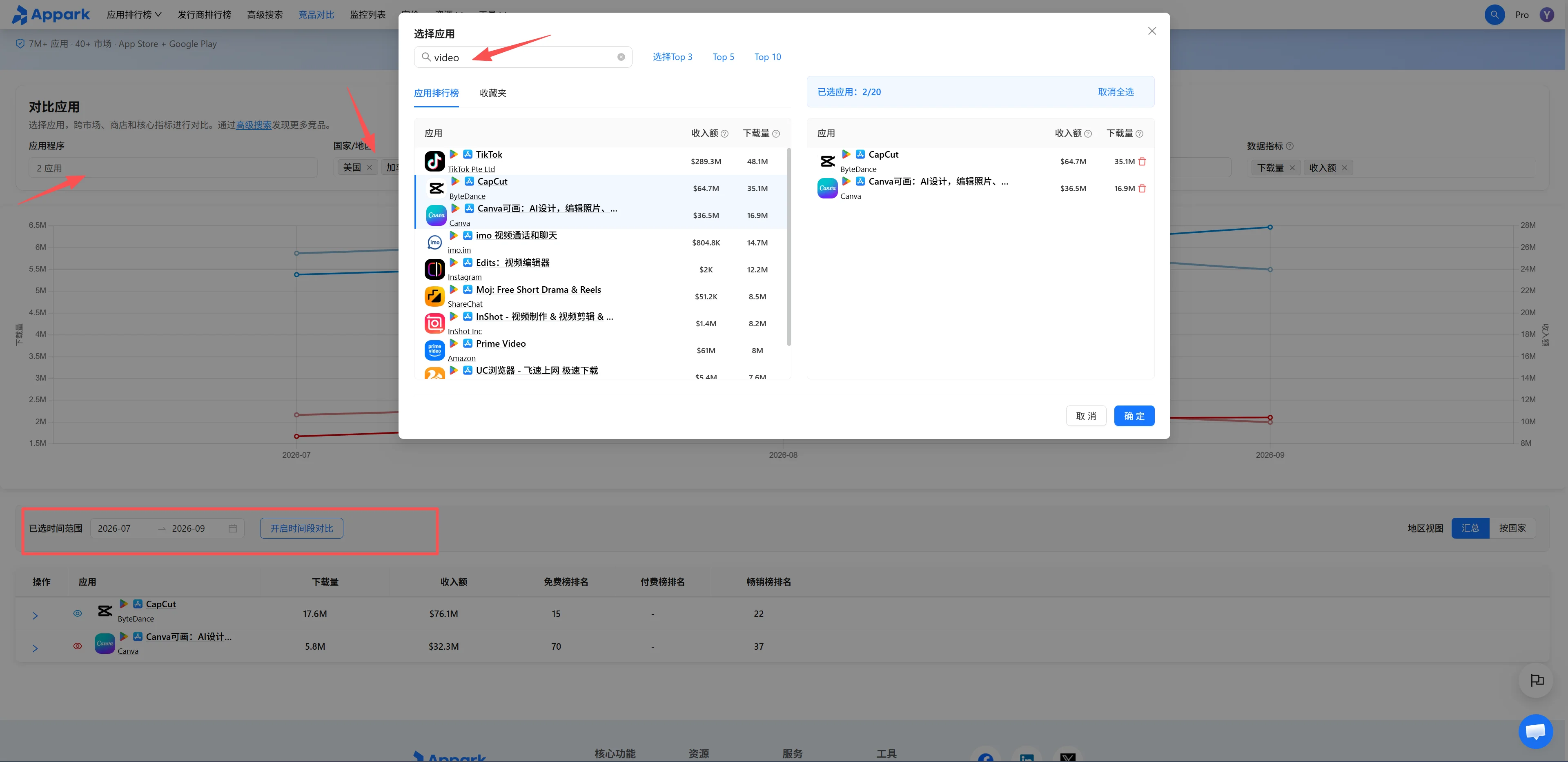Focus the video search input field
1568x762 pixels.
click(523, 57)
